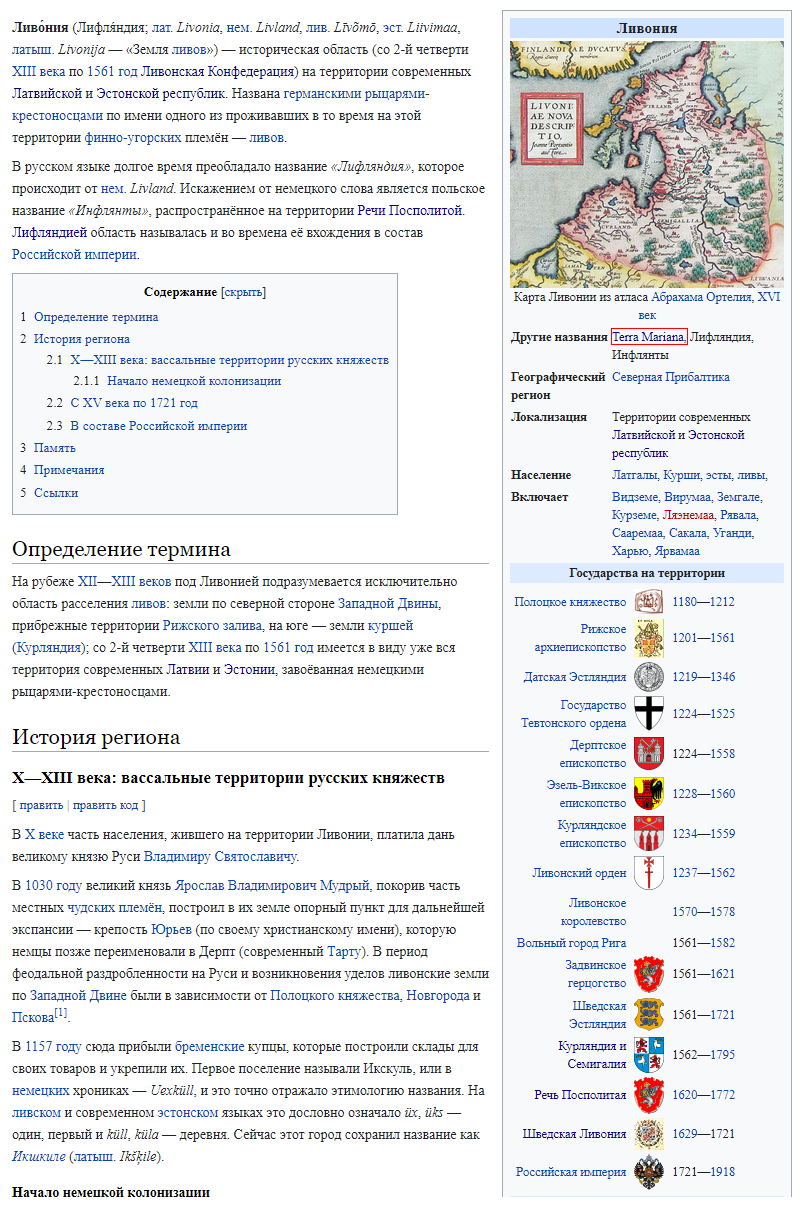
Task: Open the 'Сааремаа' infobox link
Action: point(638,533)
